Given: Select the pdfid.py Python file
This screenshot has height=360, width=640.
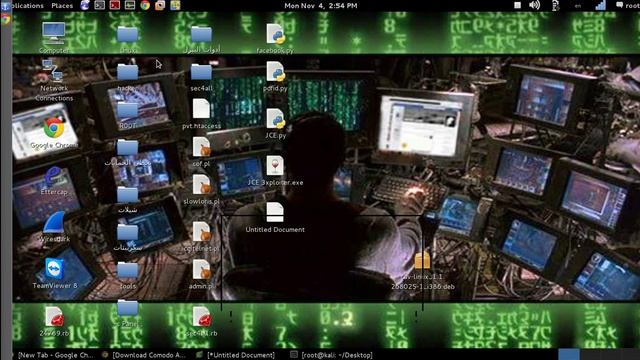Looking at the screenshot, I should point(276,71).
